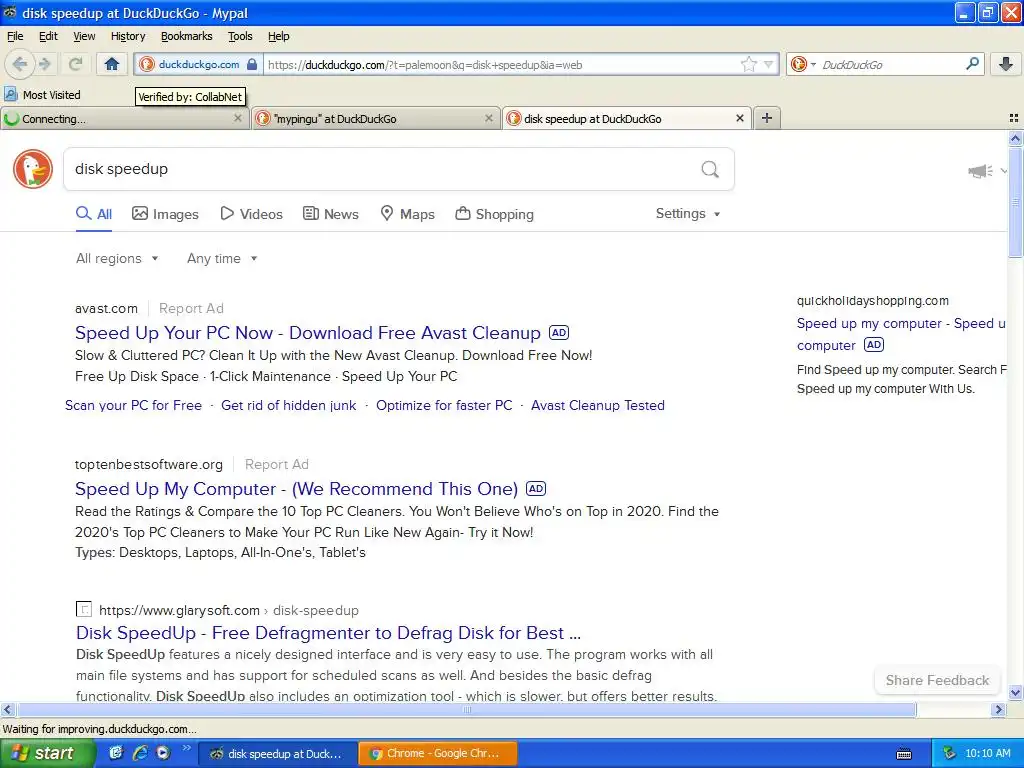Open the File menu
Image resolution: width=1024 pixels, height=768 pixels.
pyautogui.click(x=15, y=36)
